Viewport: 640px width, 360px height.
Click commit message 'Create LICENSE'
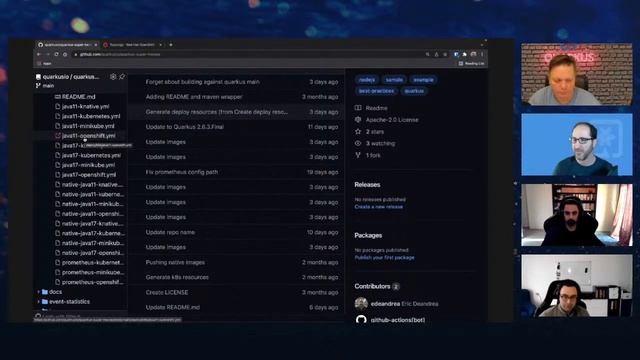point(167,292)
